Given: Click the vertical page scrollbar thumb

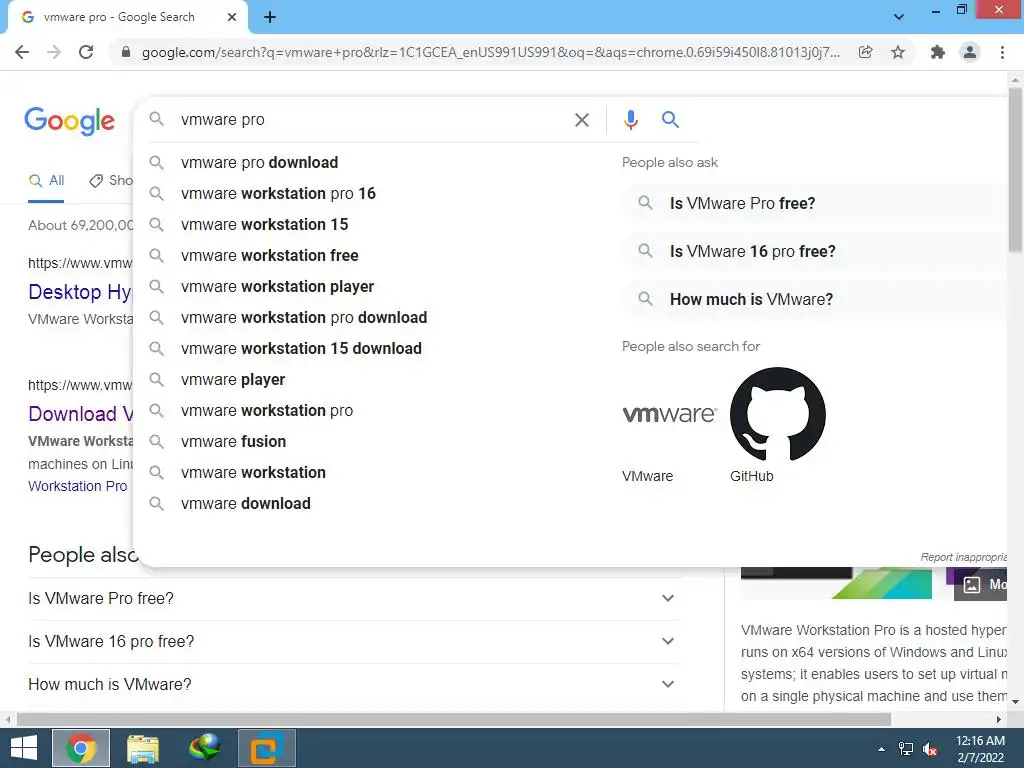Looking at the screenshot, I should [x=1015, y=168].
